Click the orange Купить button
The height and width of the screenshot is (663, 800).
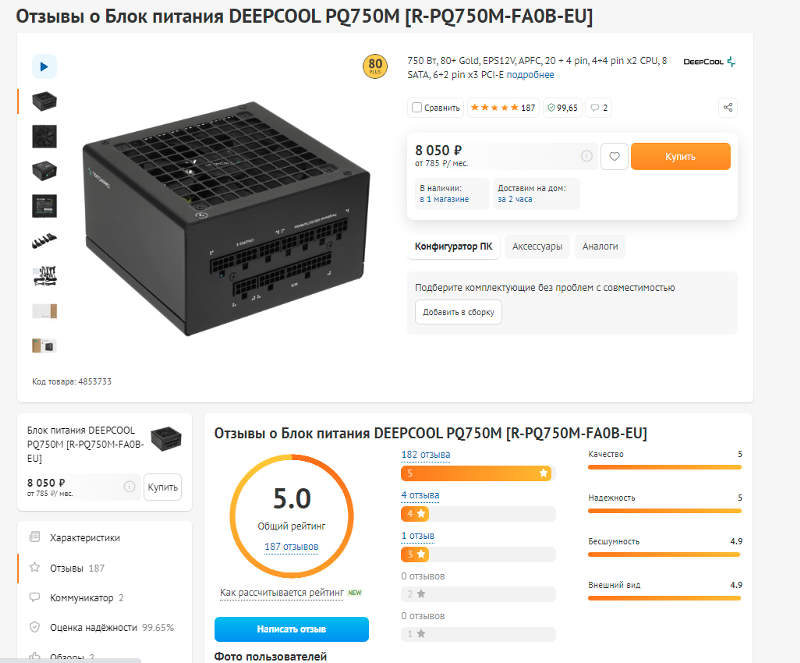681,157
